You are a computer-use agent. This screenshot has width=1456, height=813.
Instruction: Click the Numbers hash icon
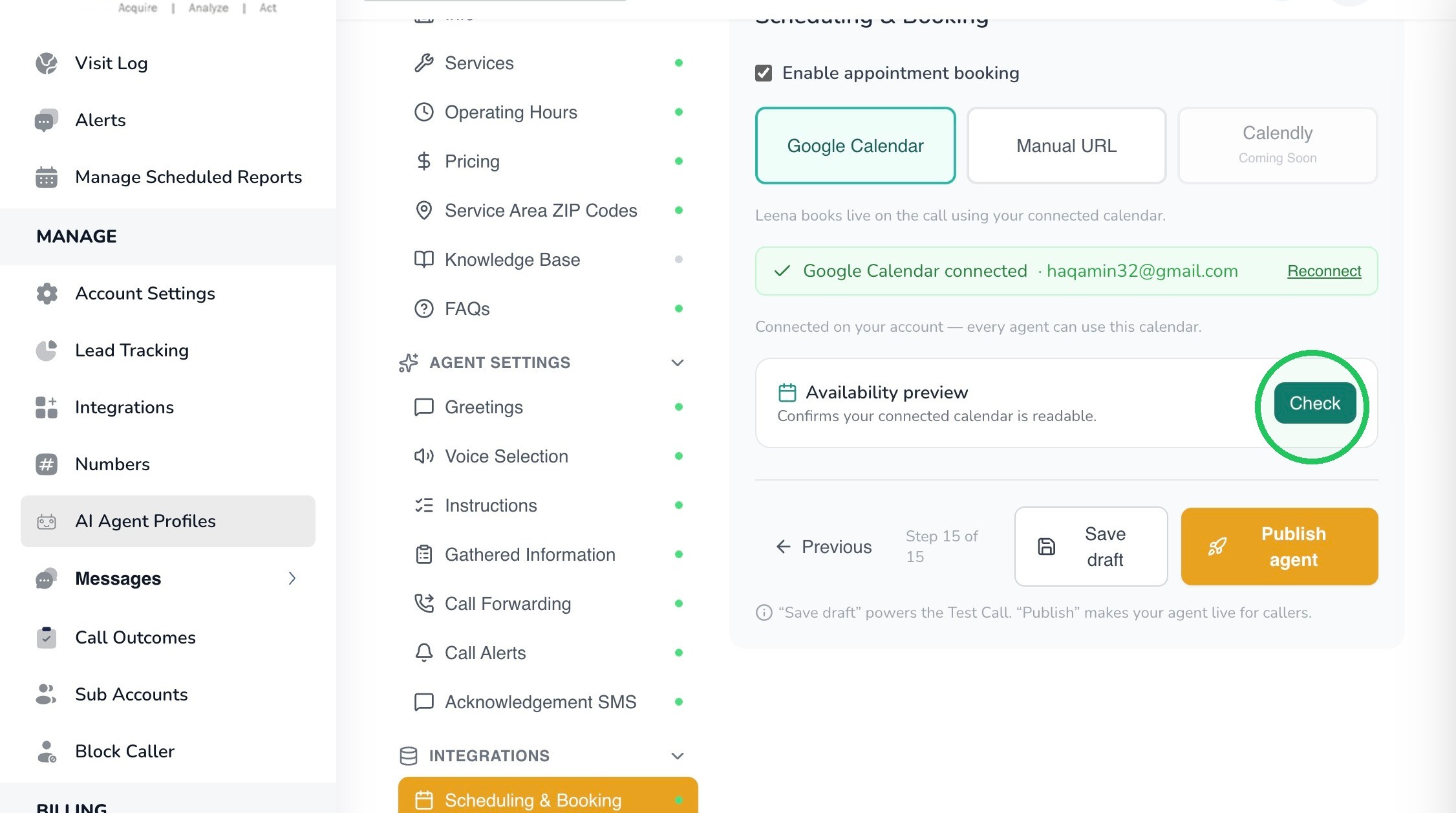[x=47, y=464]
